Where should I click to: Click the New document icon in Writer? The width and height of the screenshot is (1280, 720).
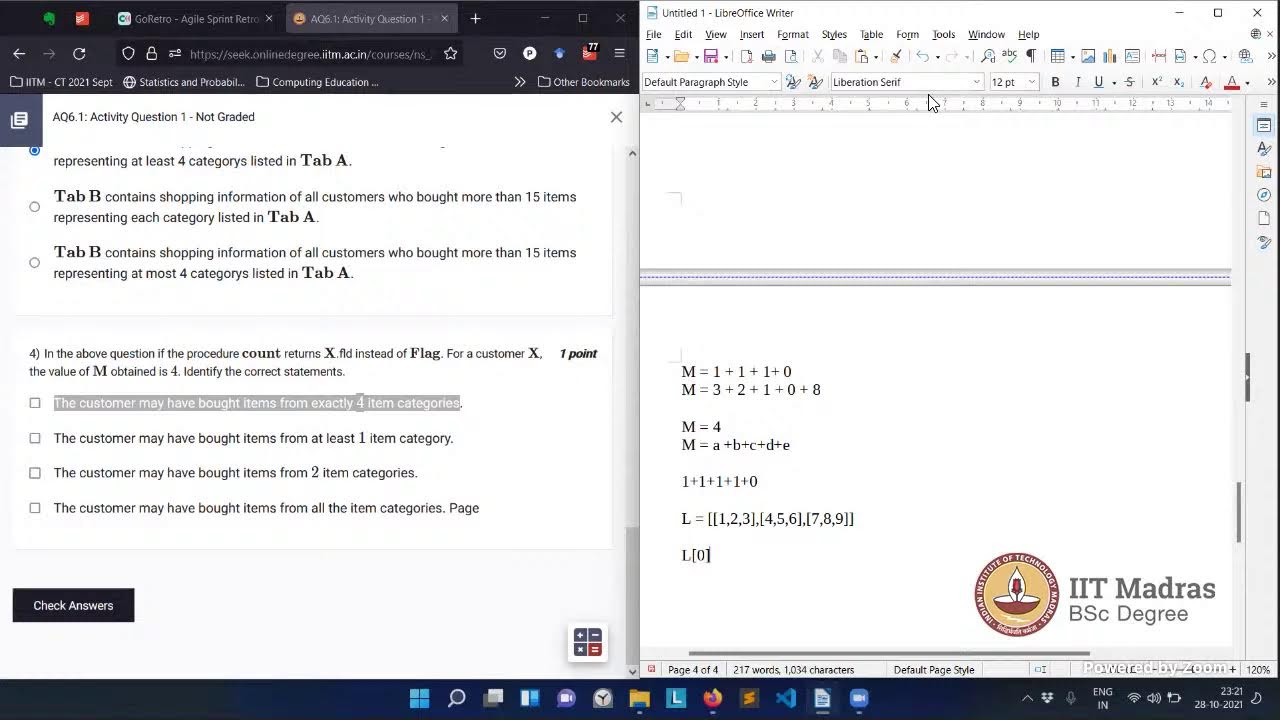pyautogui.click(x=652, y=56)
